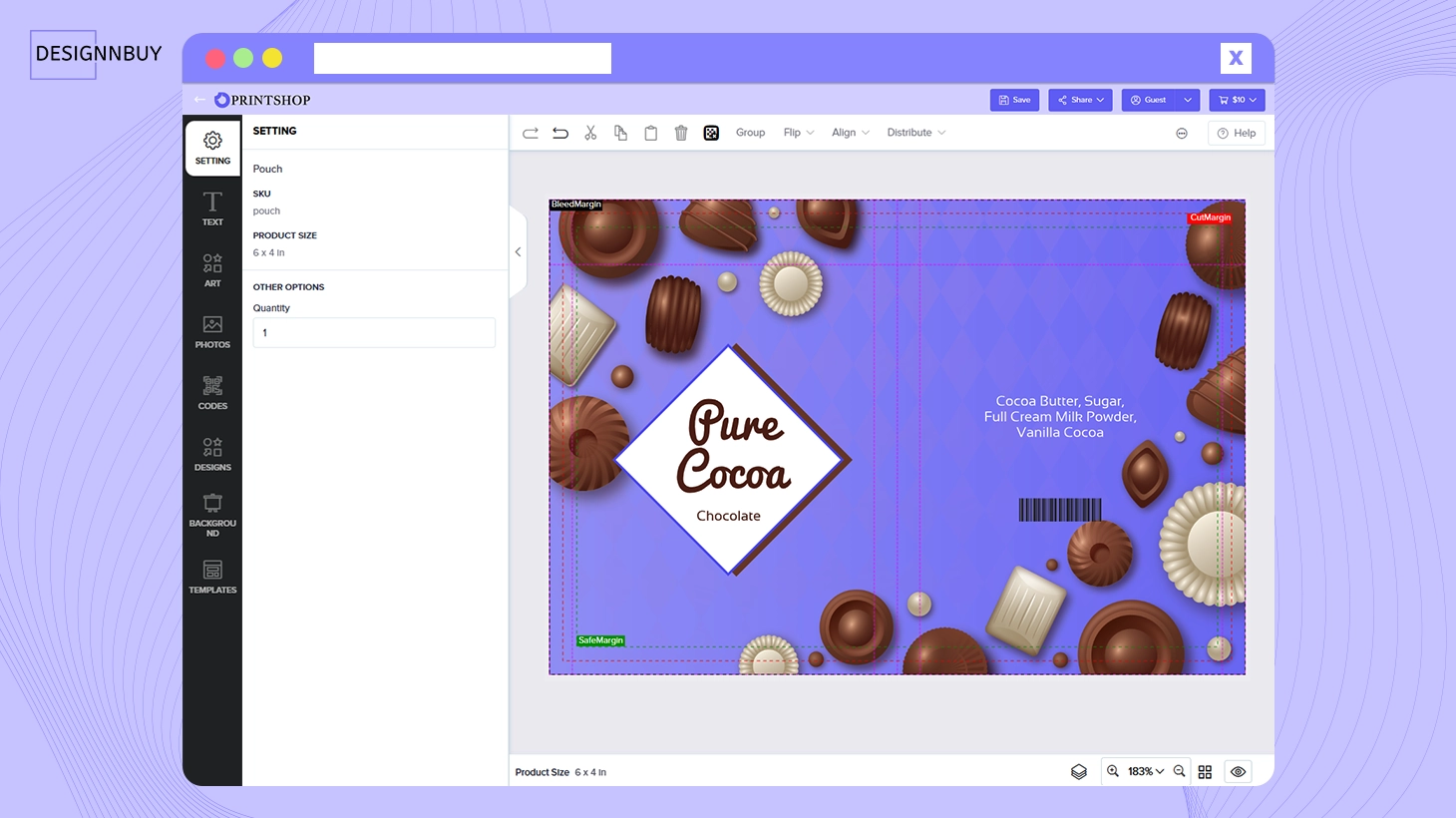Open the Templates panel
The image size is (1456, 818).
(212, 577)
